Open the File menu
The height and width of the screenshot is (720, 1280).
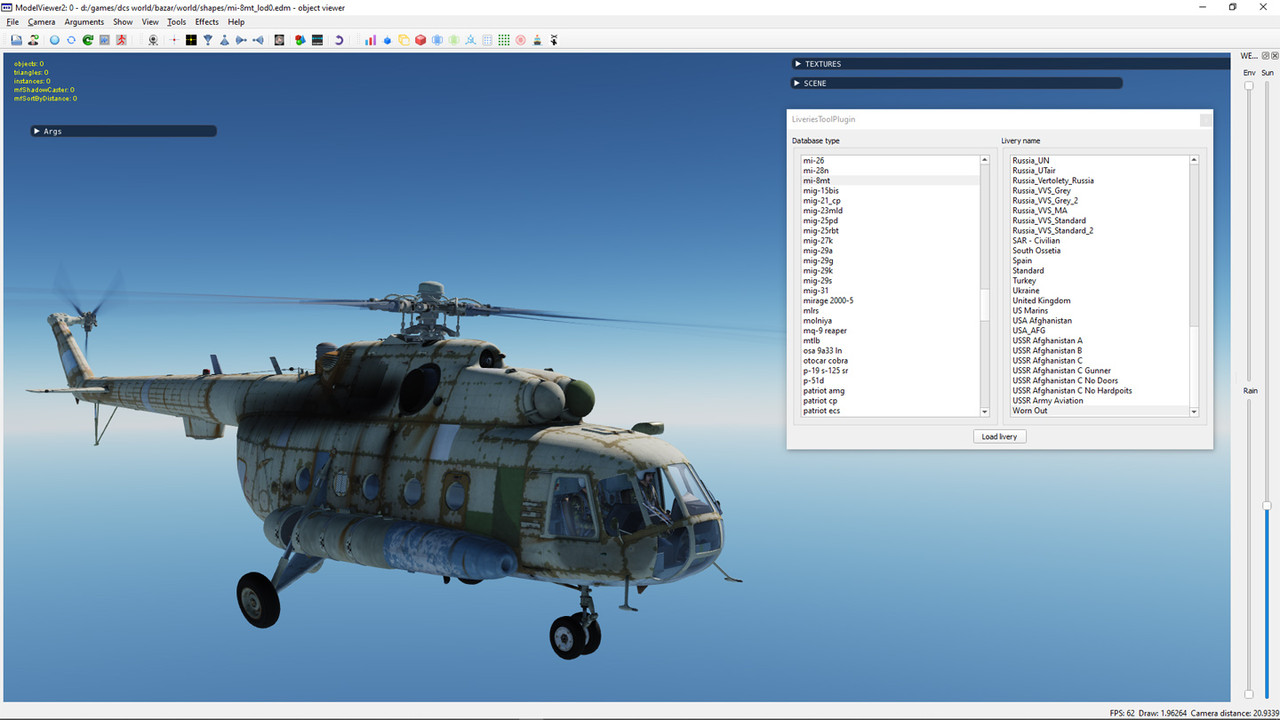point(12,22)
